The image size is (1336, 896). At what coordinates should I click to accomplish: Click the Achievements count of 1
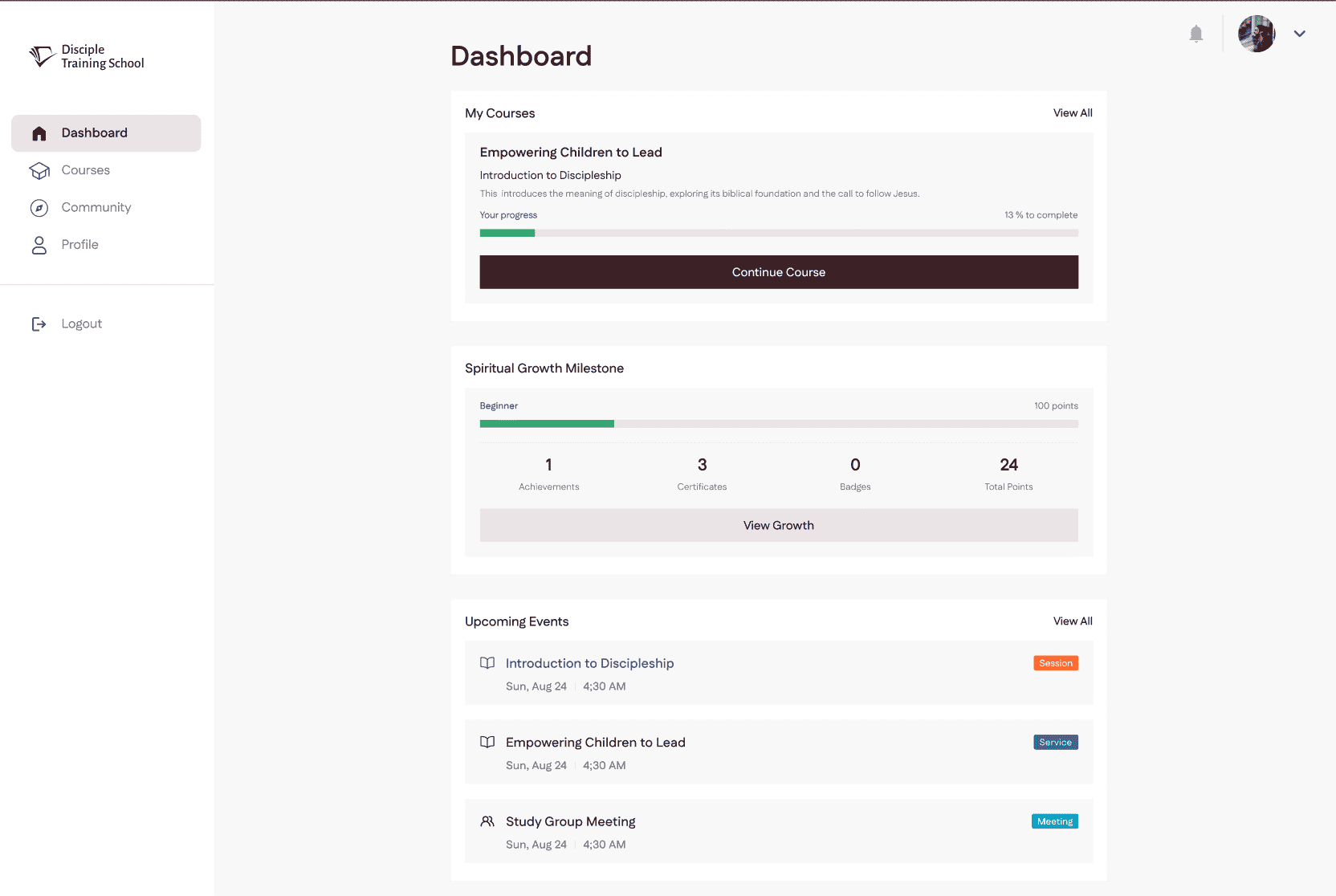coord(549,465)
